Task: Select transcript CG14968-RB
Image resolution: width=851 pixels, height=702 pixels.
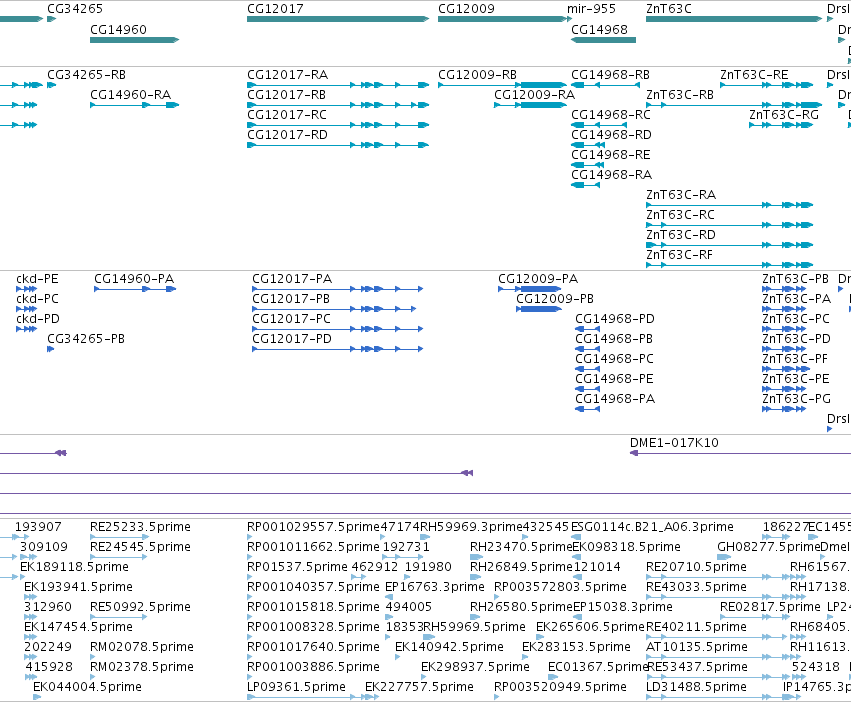Action: click(x=611, y=74)
